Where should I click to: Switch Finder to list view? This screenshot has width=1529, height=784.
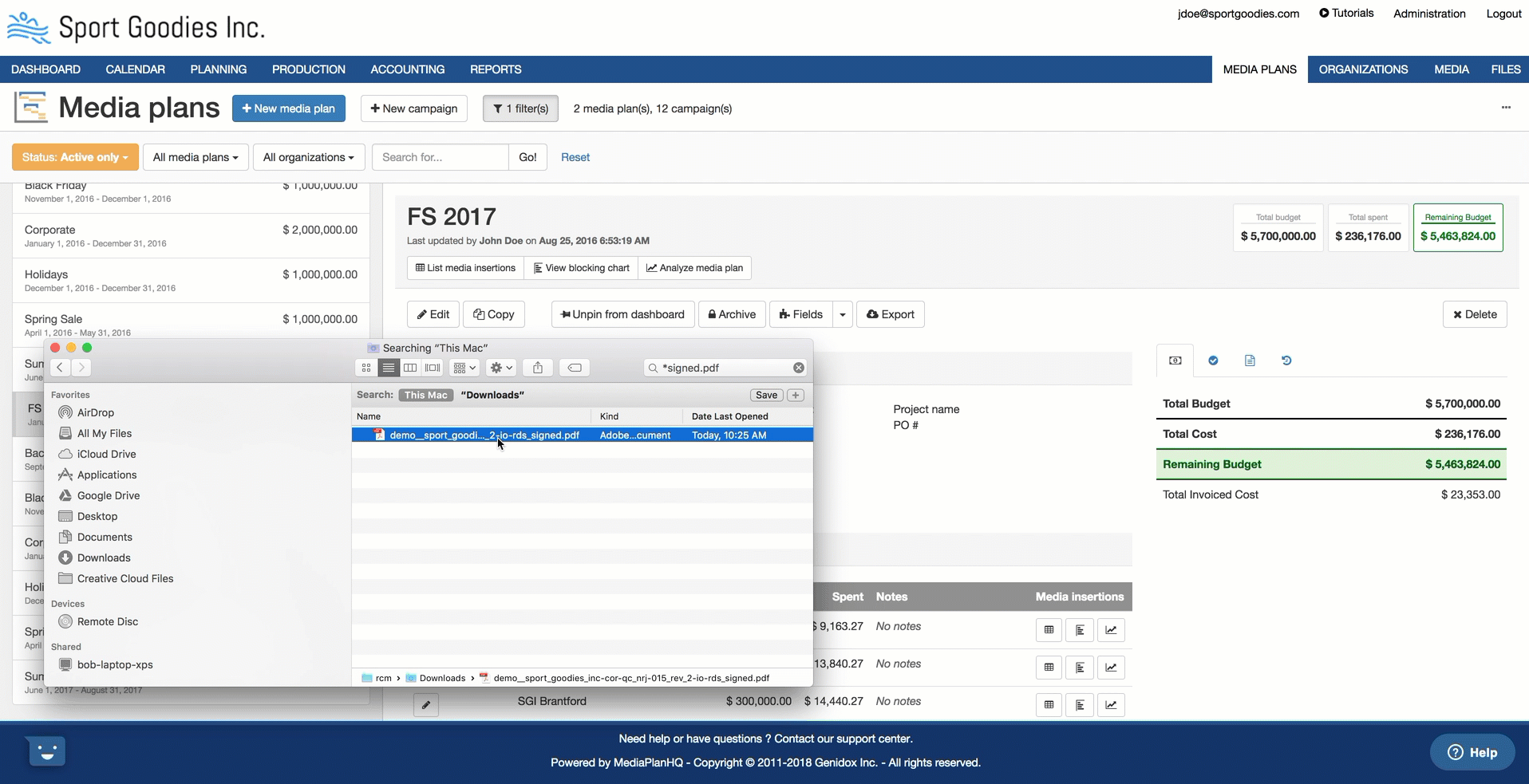(x=389, y=368)
